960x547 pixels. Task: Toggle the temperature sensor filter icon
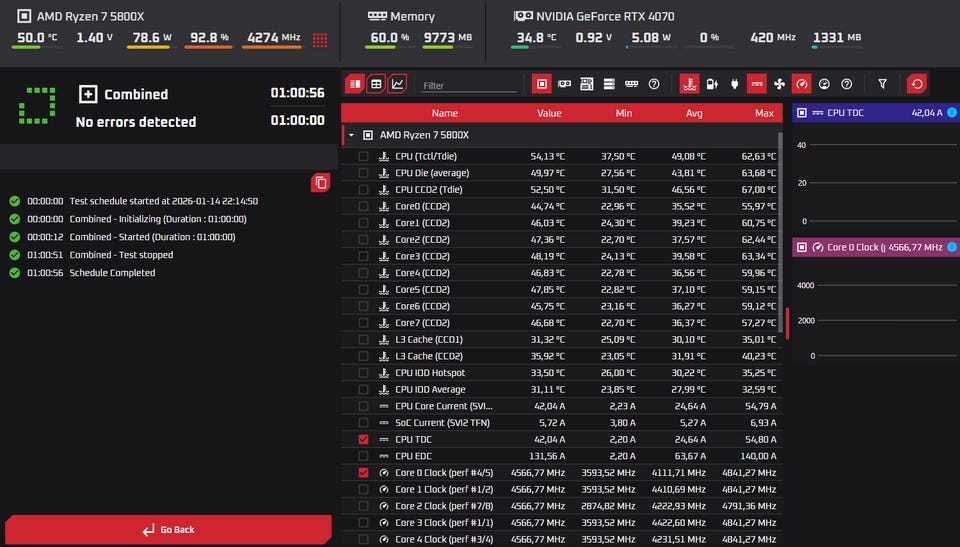690,84
